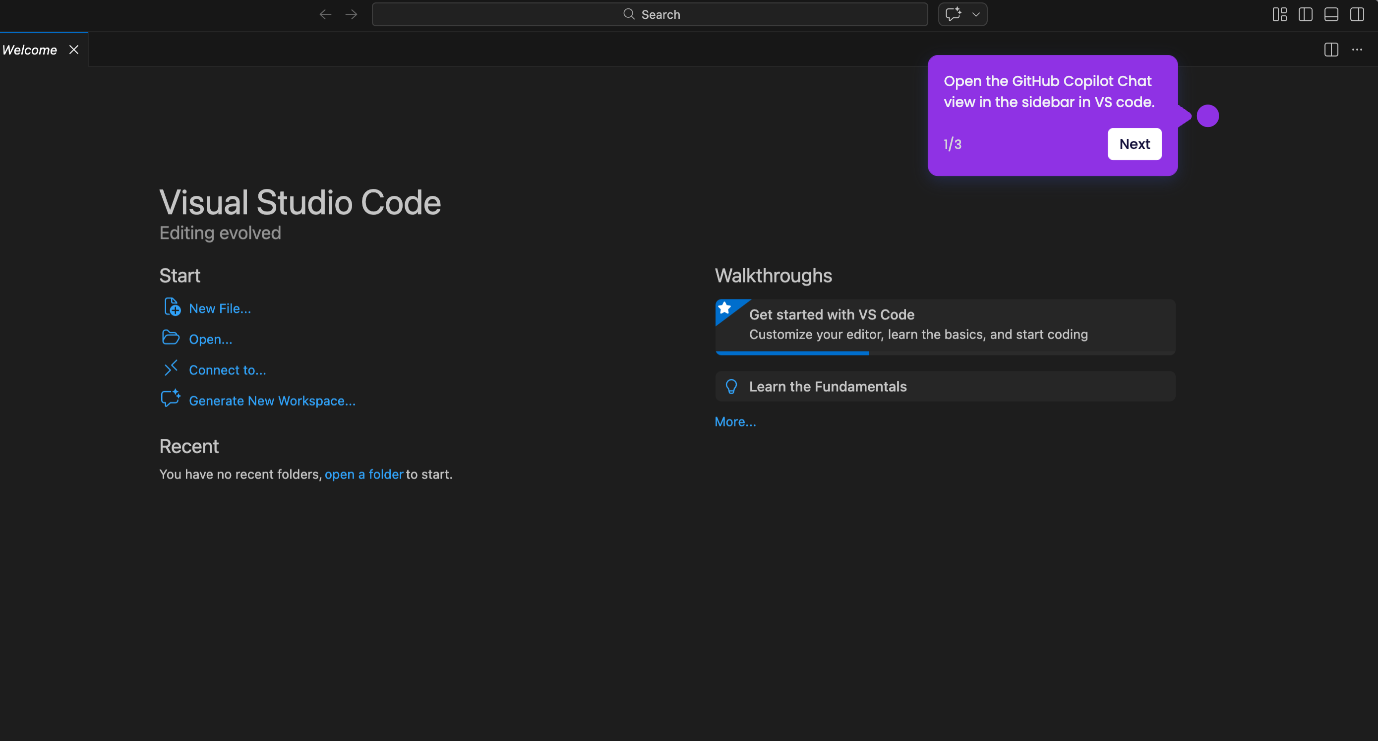The height and width of the screenshot is (741, 1378).
Task: Click Generate New Workspace...
Action: pyautogui.click(x=272, y=401)
